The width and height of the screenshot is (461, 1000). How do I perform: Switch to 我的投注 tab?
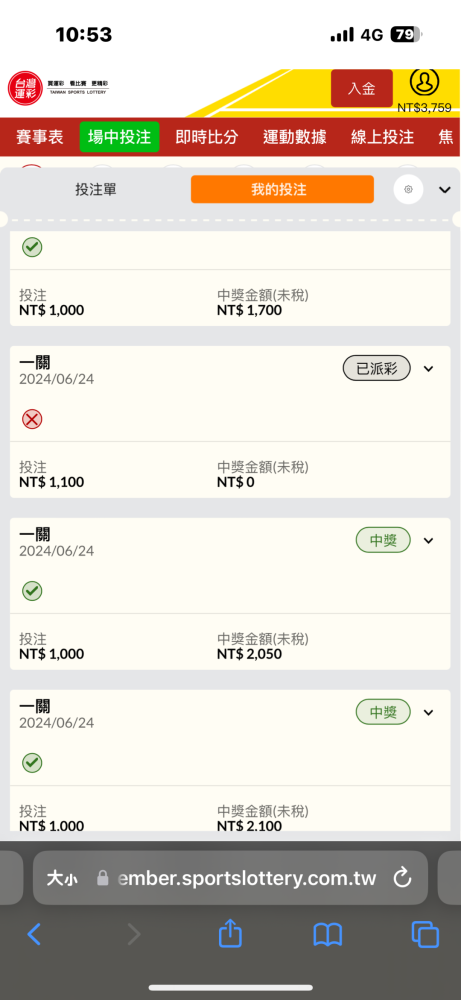tap(282, 189)
